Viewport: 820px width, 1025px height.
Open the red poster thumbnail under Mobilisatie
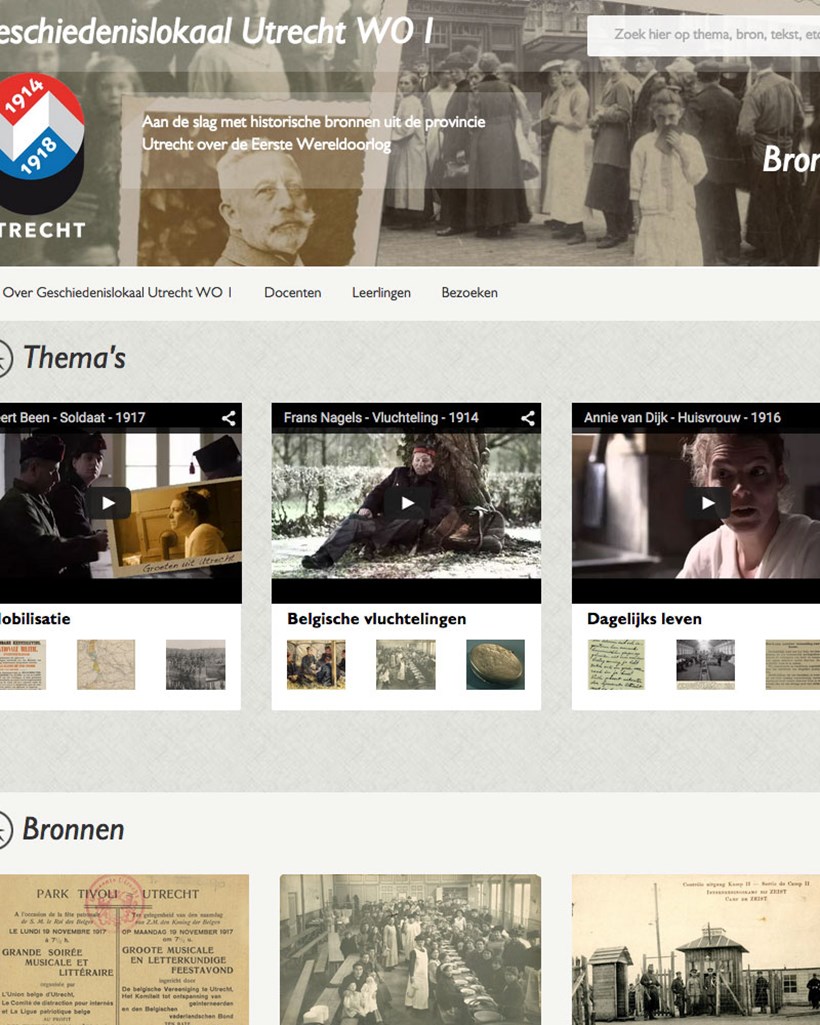tap(23, 664)
